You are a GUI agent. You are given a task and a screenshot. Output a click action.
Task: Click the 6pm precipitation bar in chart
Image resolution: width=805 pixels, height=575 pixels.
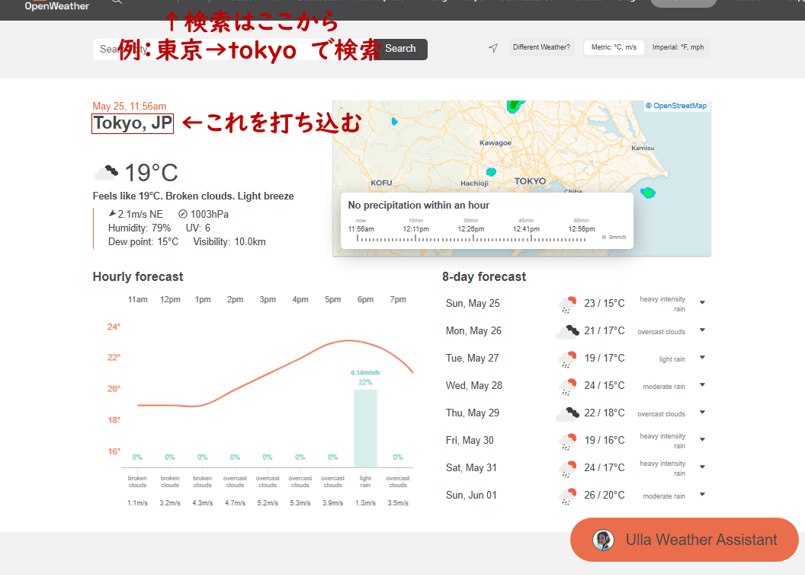365,428
